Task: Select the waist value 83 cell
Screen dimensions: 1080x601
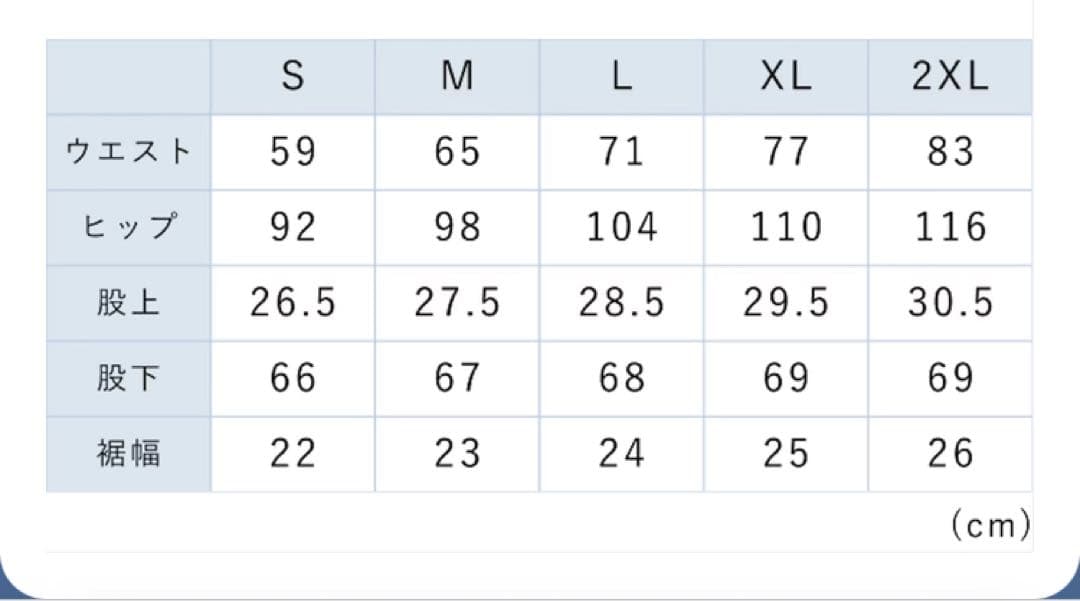Action: [x=950, y=152]
